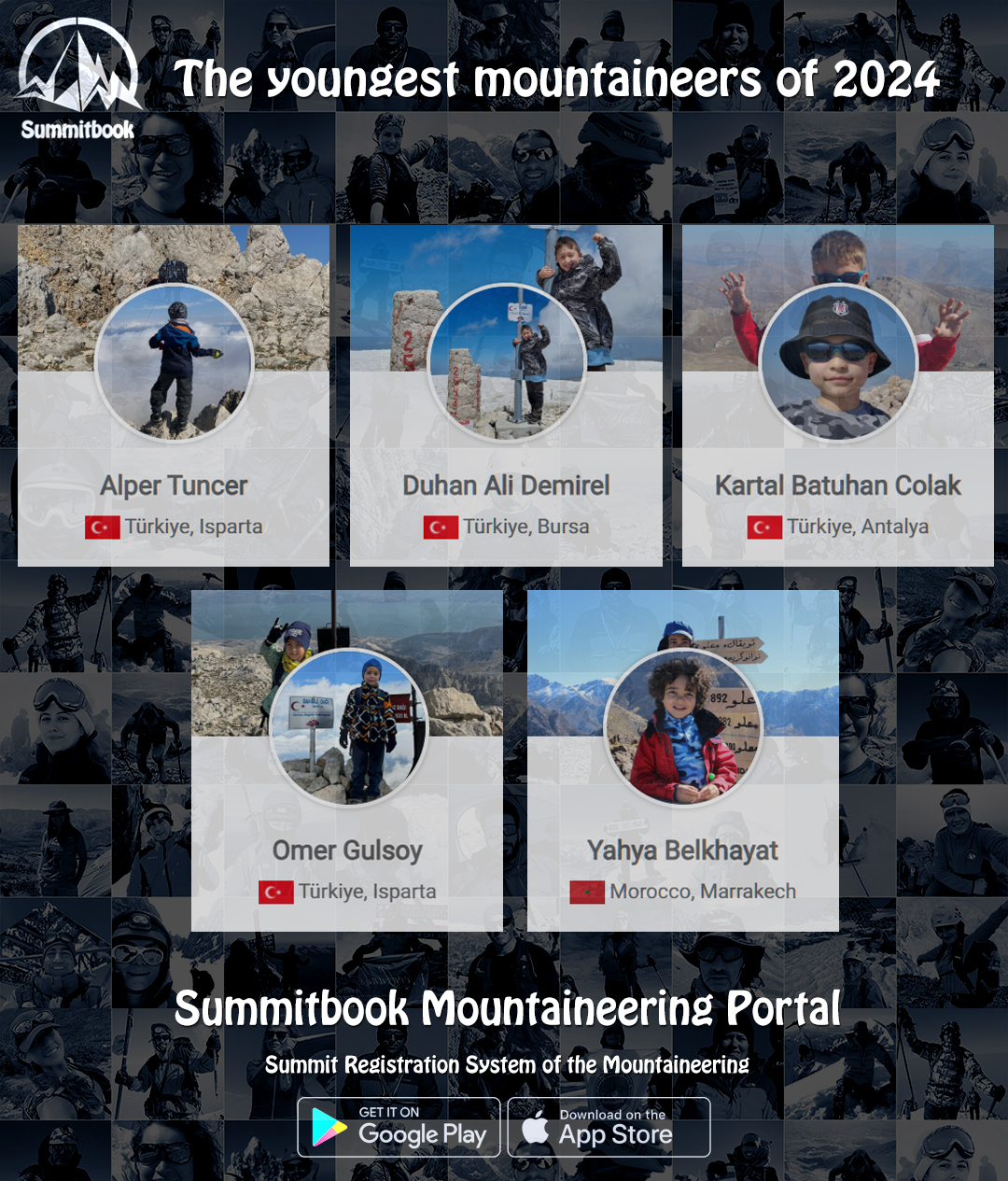The width and height of the screenshot is (1008, 1181).
Task: Select Omer Gulsoy's circular profile photo
Action: [x=348, y=727]
